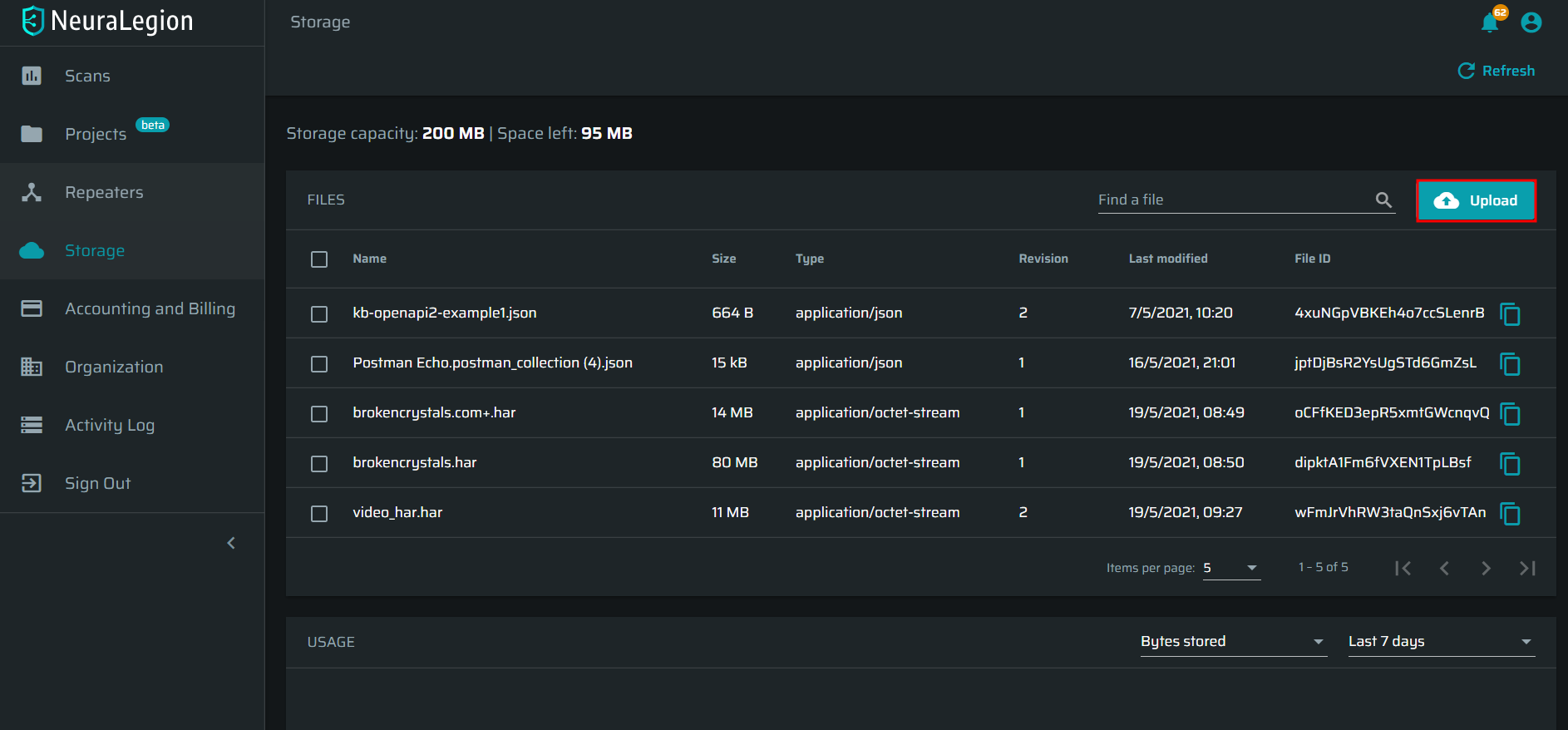Click the Upload button
The image size is (1568, 730).
[x=1476, y=200]
